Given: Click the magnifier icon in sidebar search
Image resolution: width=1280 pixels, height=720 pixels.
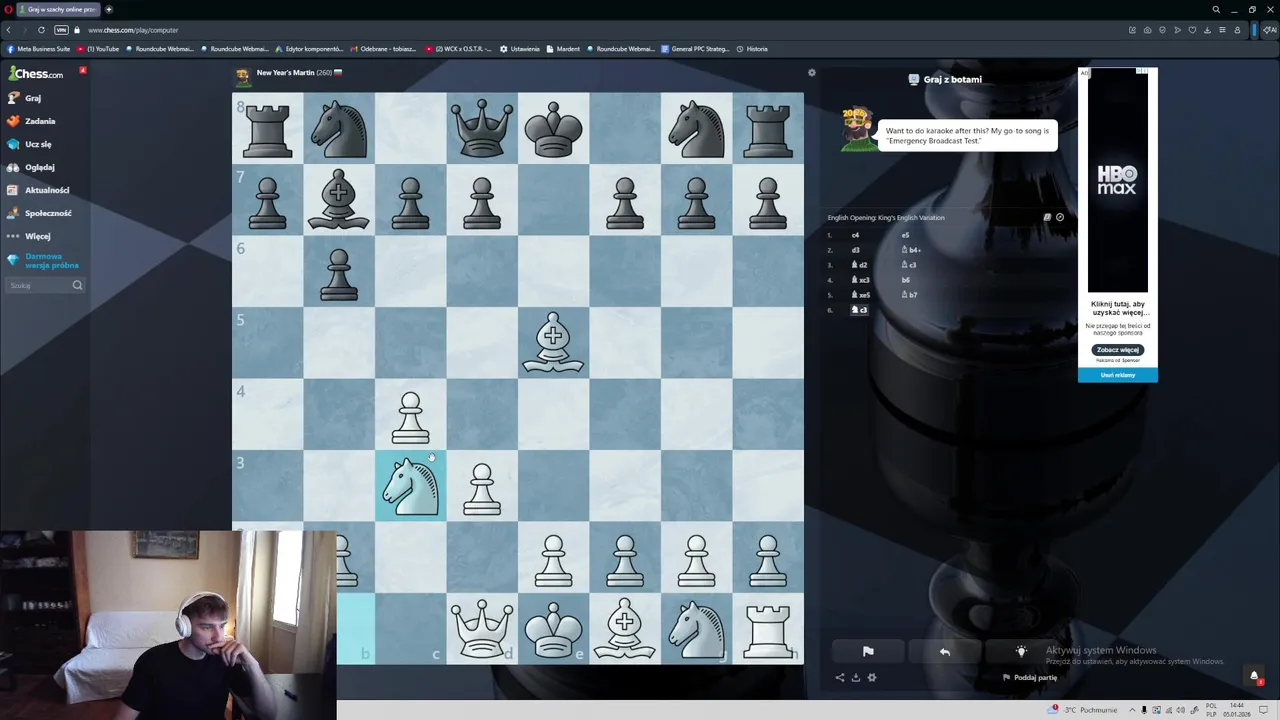Looking at the screenshot, I should (x=77, y=285).
